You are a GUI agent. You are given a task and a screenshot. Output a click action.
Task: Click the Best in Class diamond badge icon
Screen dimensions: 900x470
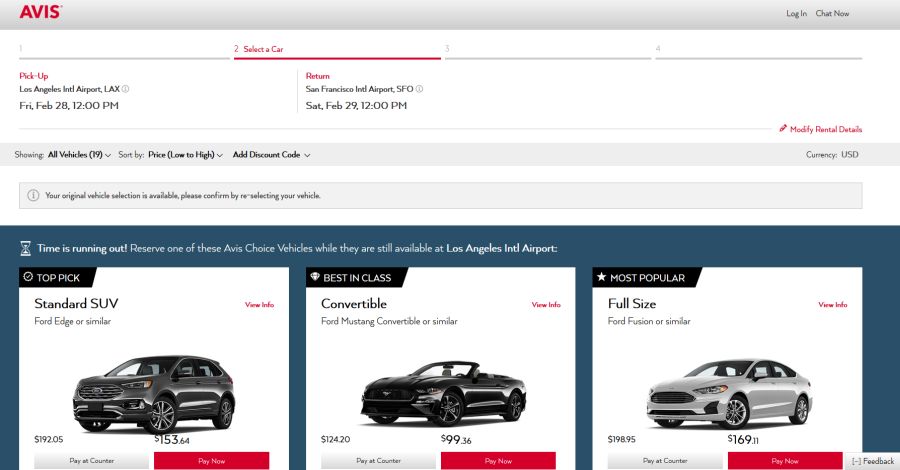(x=315, y=277)
